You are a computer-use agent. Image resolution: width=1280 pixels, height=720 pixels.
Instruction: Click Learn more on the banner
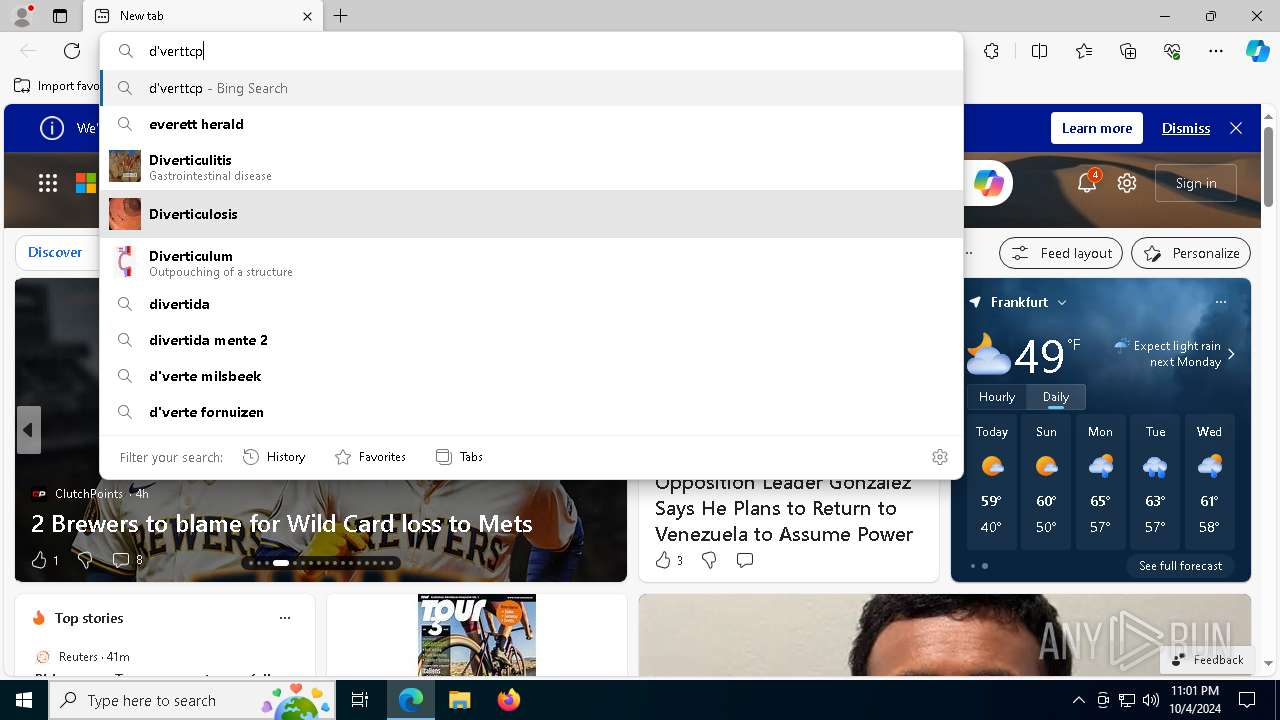(x=1096, y=128)
